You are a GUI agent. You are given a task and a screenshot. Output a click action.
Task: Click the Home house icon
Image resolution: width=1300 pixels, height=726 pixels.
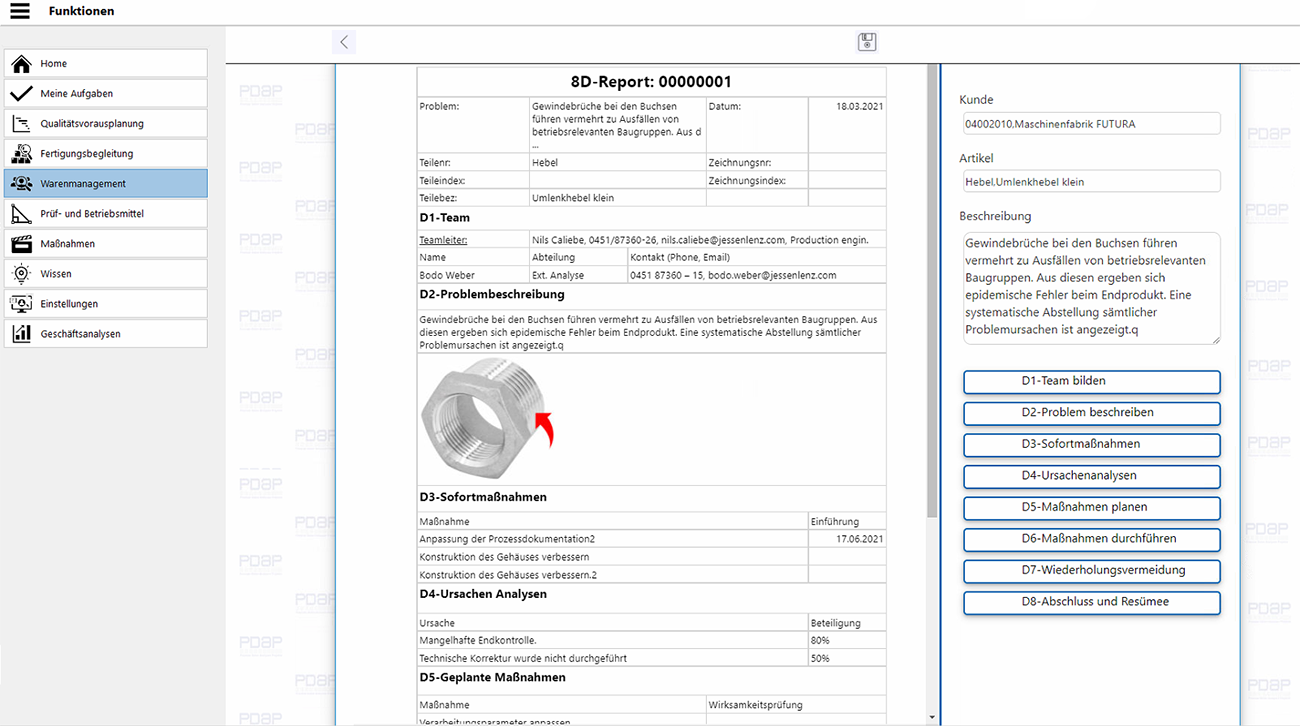click(21, 64)
